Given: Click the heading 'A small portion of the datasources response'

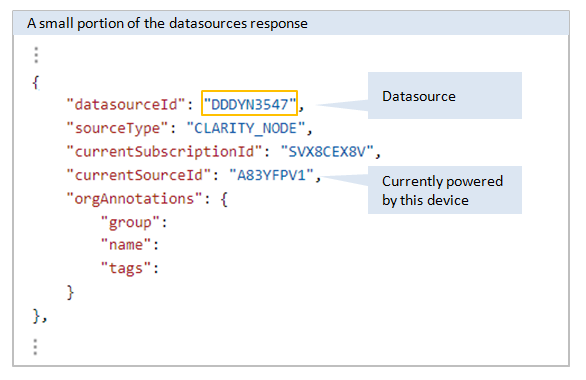Looking at the screenshot, I should pos(167,24).
